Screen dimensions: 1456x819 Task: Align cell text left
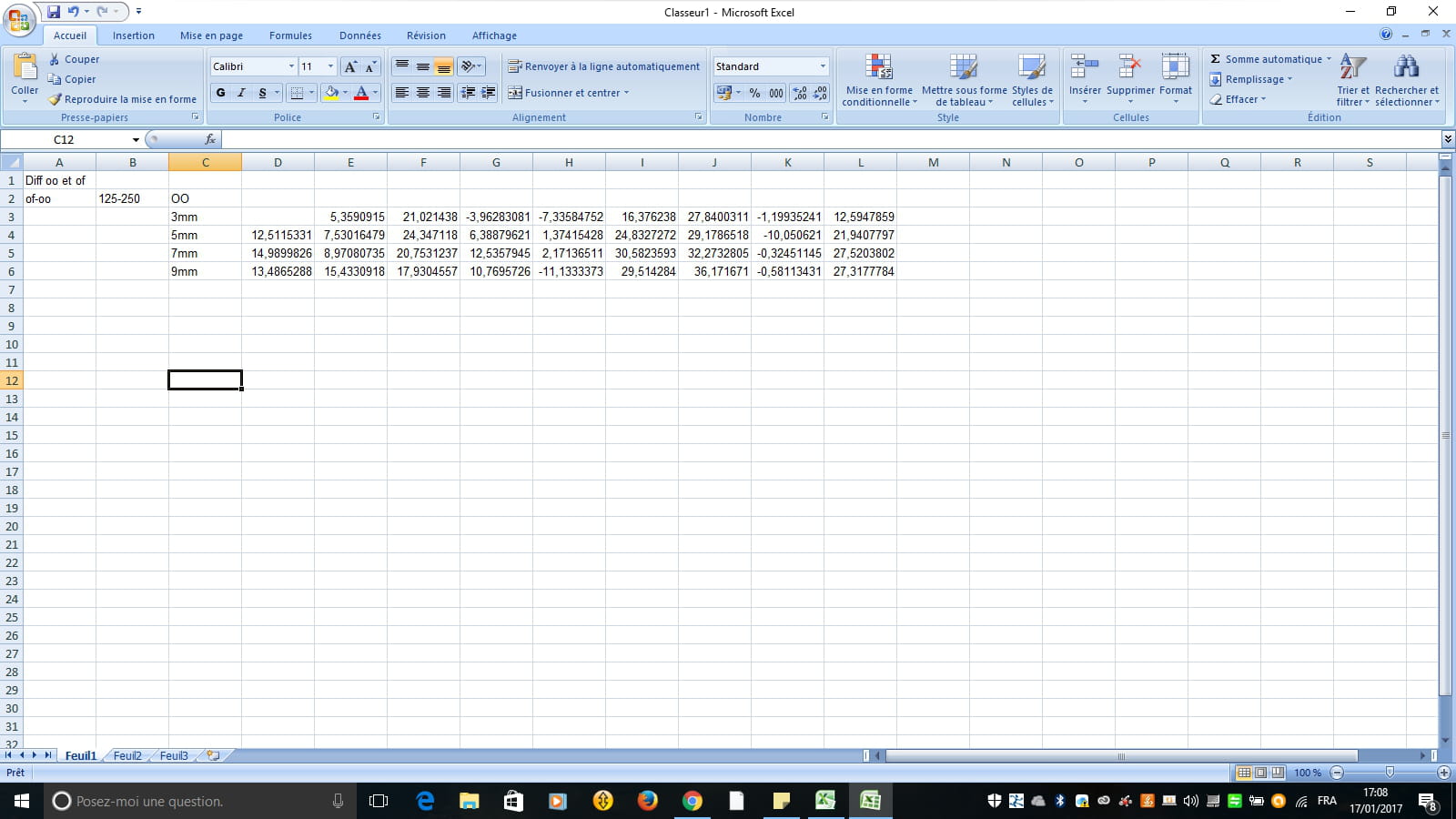tap(402, 93)
